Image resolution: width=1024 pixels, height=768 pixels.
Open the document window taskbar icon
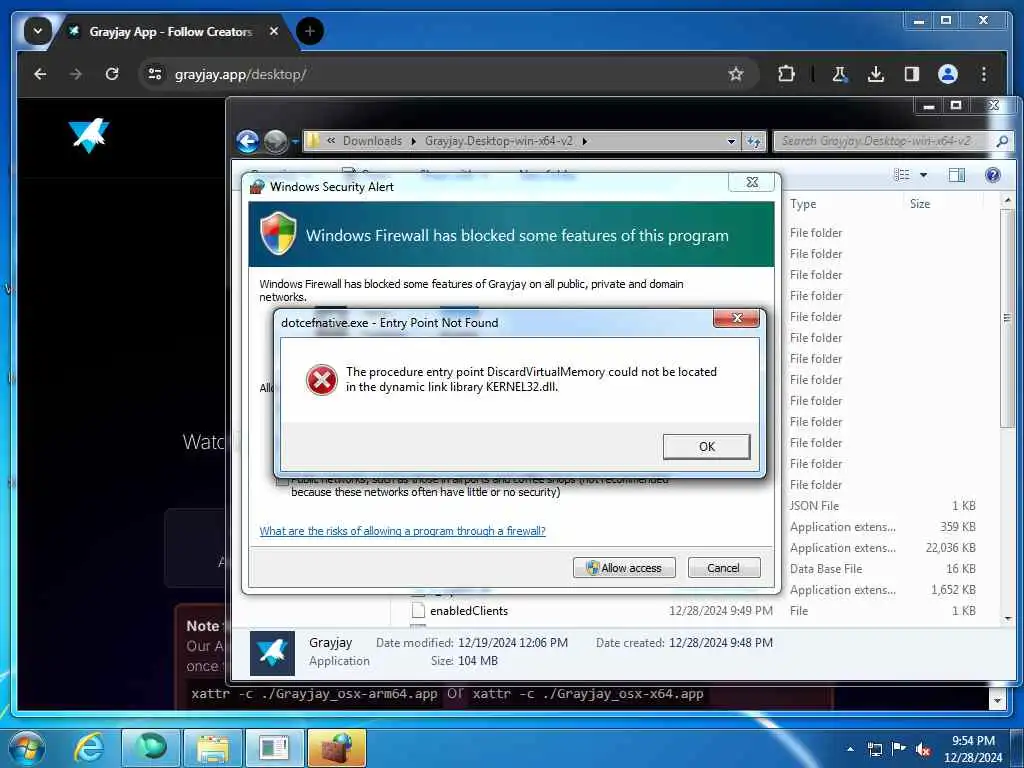pos(274,747)
